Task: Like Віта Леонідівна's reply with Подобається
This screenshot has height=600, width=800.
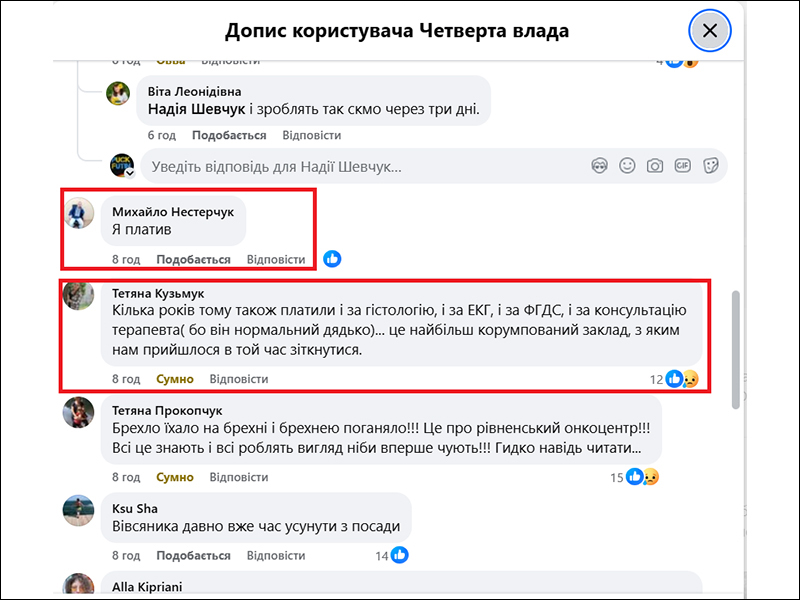Action: [229, 135]
